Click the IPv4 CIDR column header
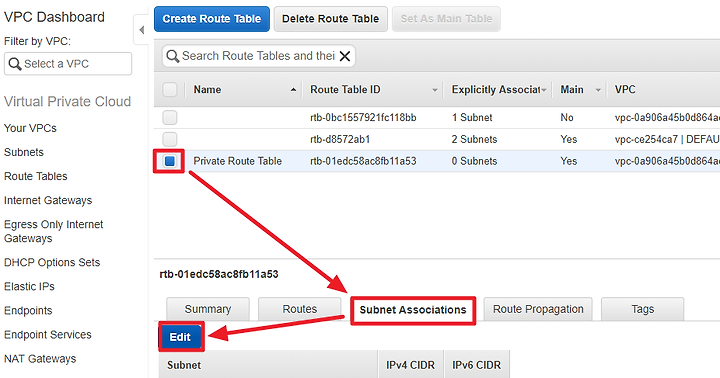The image size is (720, 378). (x=411, y=365)
